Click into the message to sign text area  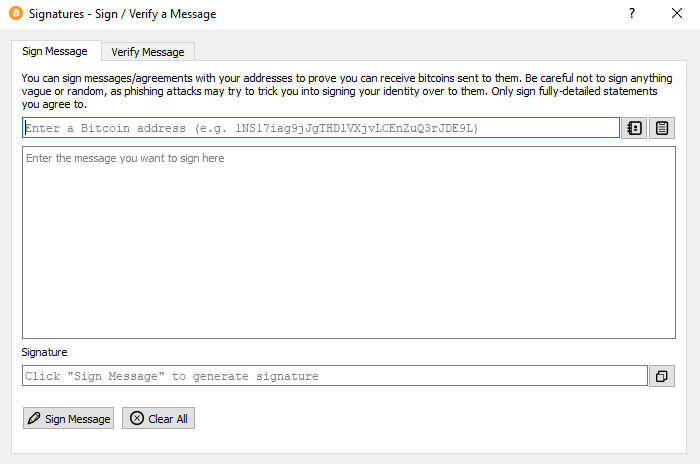pos(348,242)
